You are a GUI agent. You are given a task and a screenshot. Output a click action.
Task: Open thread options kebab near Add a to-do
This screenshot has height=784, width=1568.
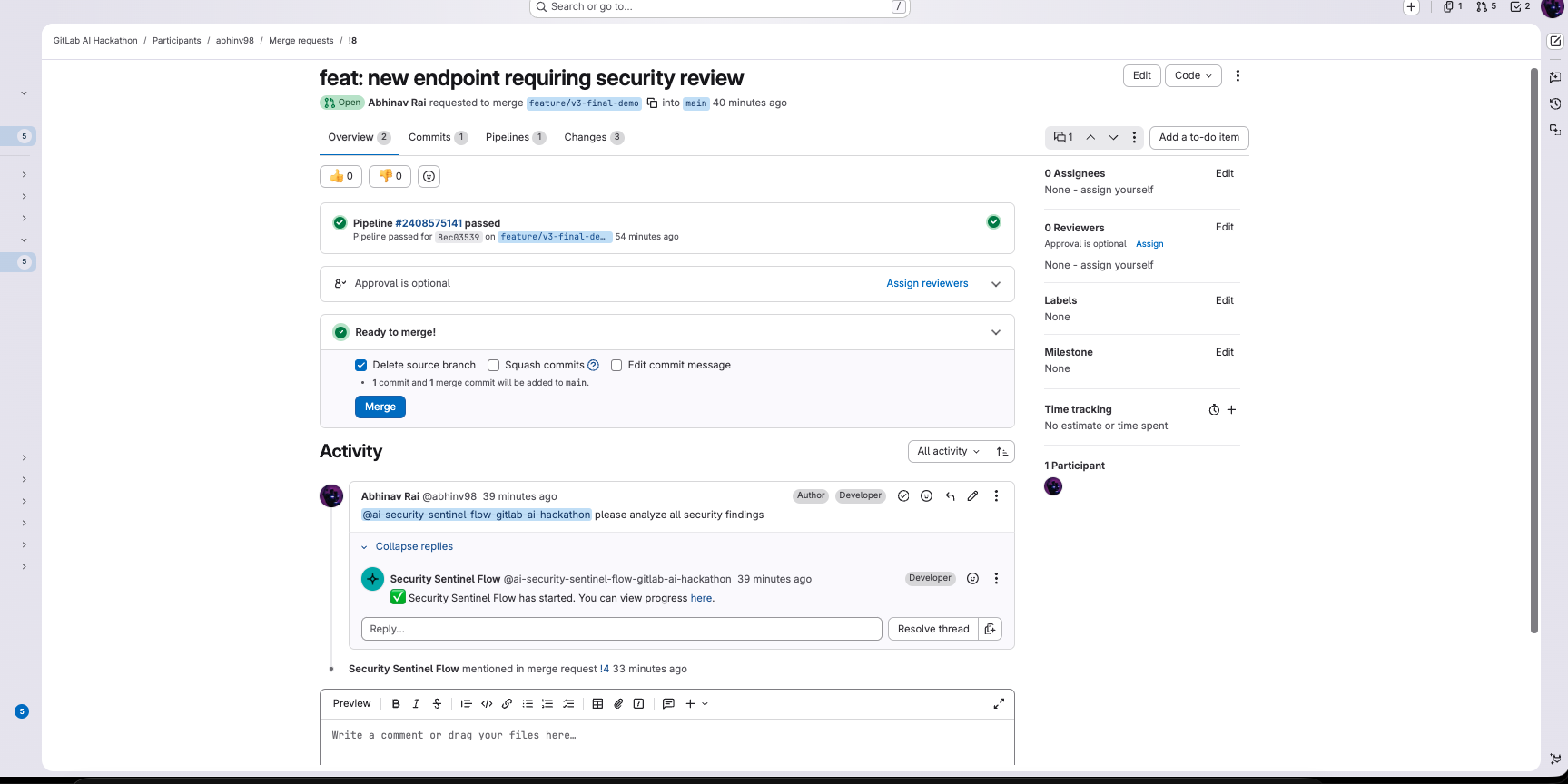[x=1134, y=137]
